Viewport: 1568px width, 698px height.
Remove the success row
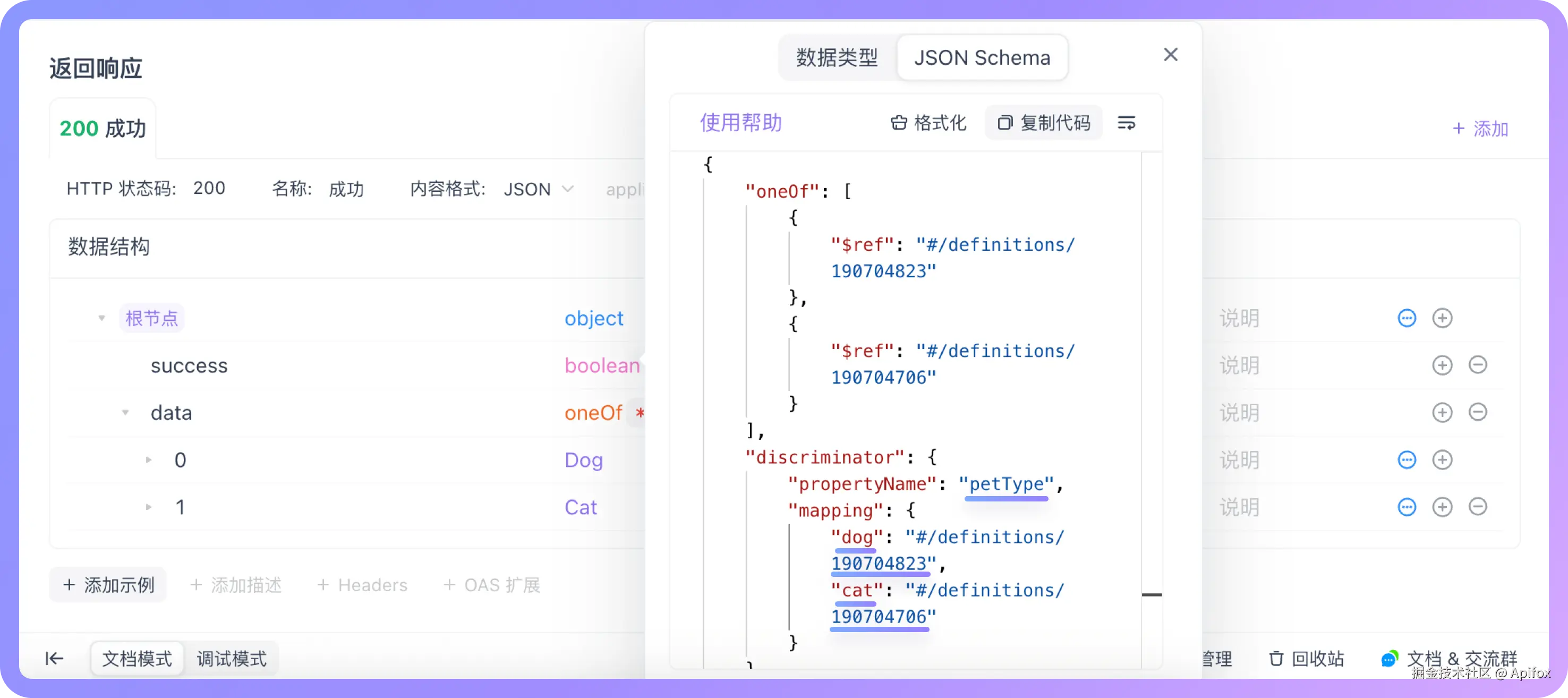[x=1477, y=364]
